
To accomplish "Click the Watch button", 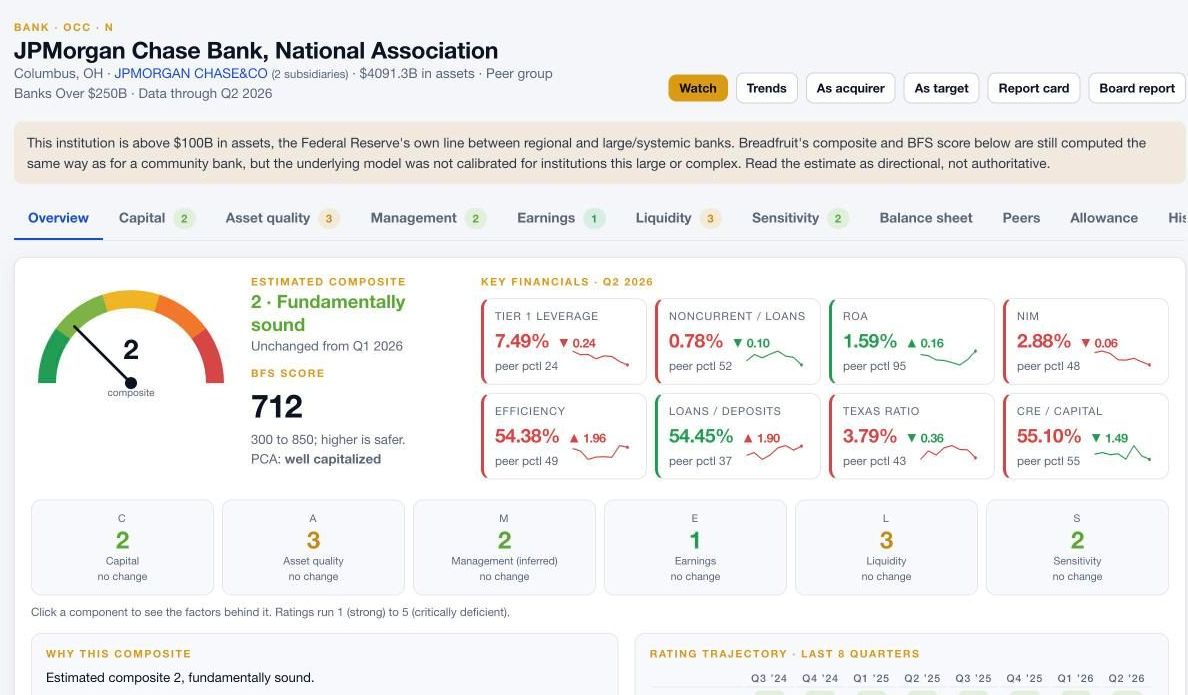I will [697, 88].
